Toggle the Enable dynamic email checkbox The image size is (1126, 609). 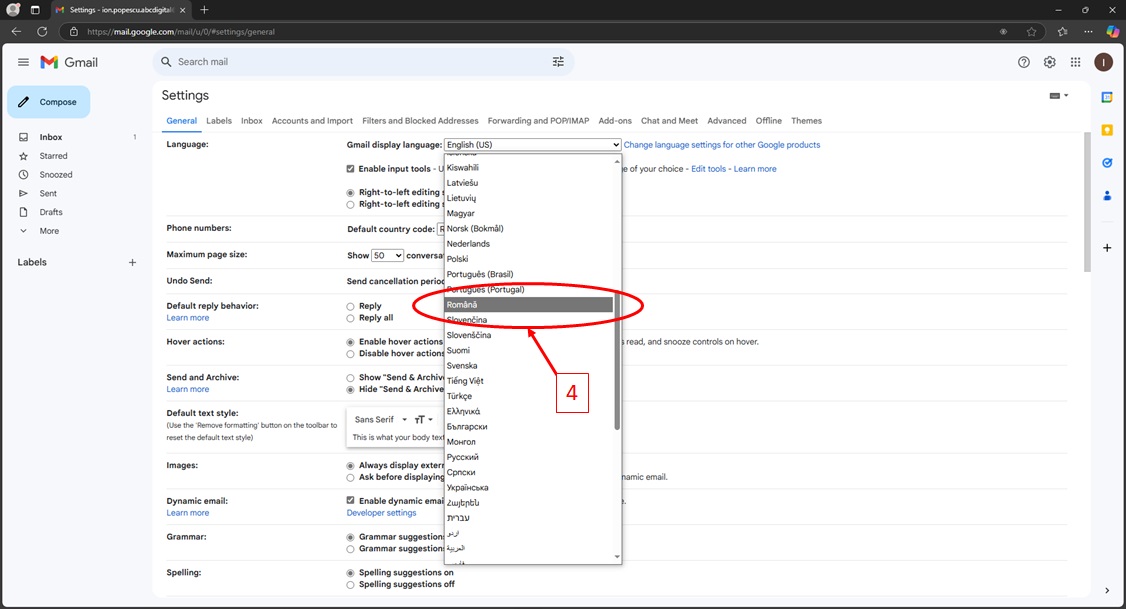click(x=351, y=500)
